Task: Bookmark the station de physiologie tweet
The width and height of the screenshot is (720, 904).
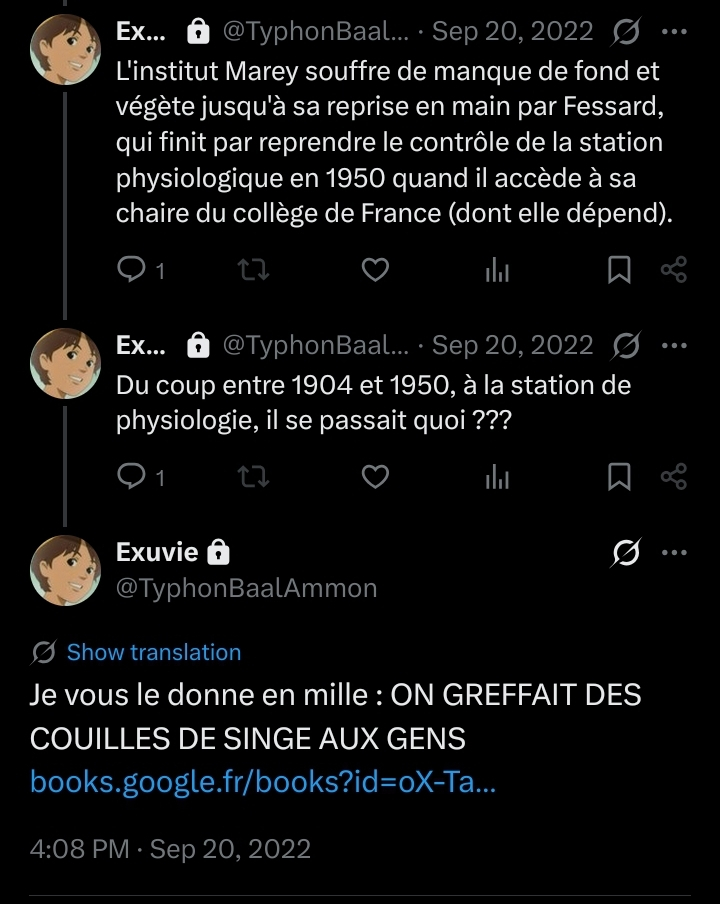Action: pyautogui.click(x=620, y=477)
